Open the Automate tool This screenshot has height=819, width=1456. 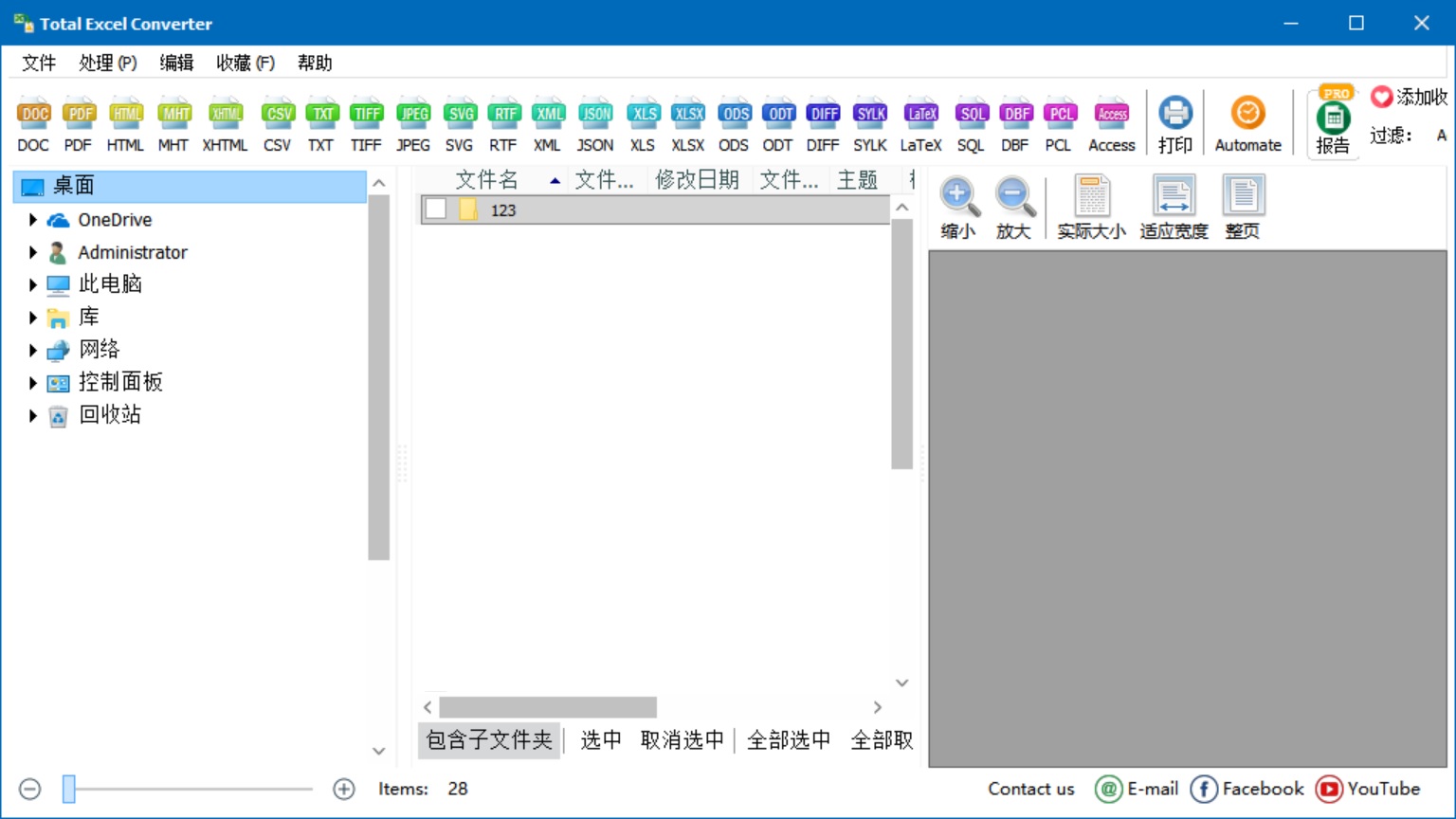coord(1248,124)
